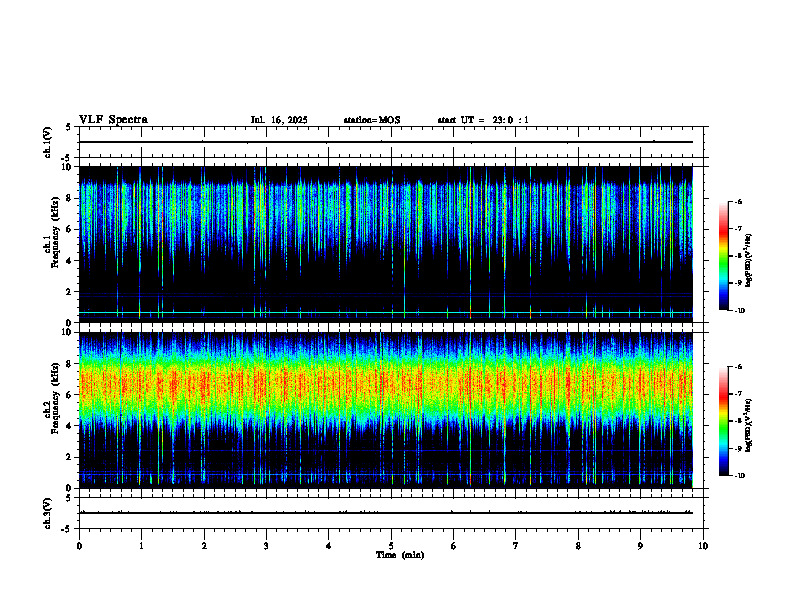Click the "start UT = 23:0 :1" label
The image size is (792, 612).
(x=483, y=120)
